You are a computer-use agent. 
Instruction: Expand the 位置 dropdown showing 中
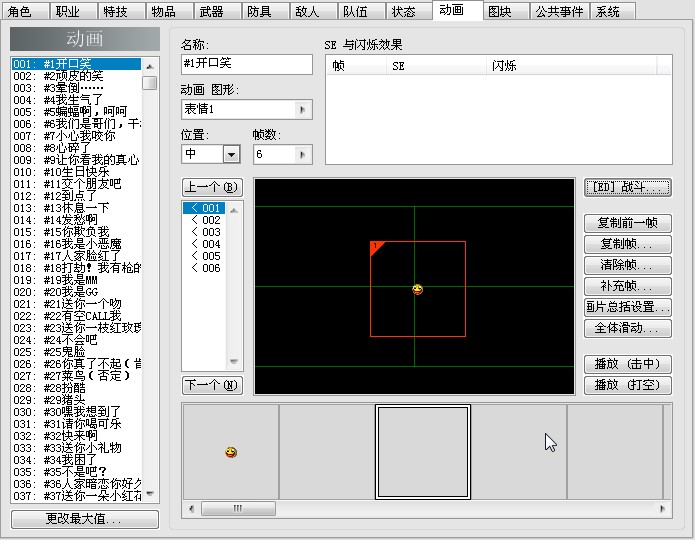[231, 155]
